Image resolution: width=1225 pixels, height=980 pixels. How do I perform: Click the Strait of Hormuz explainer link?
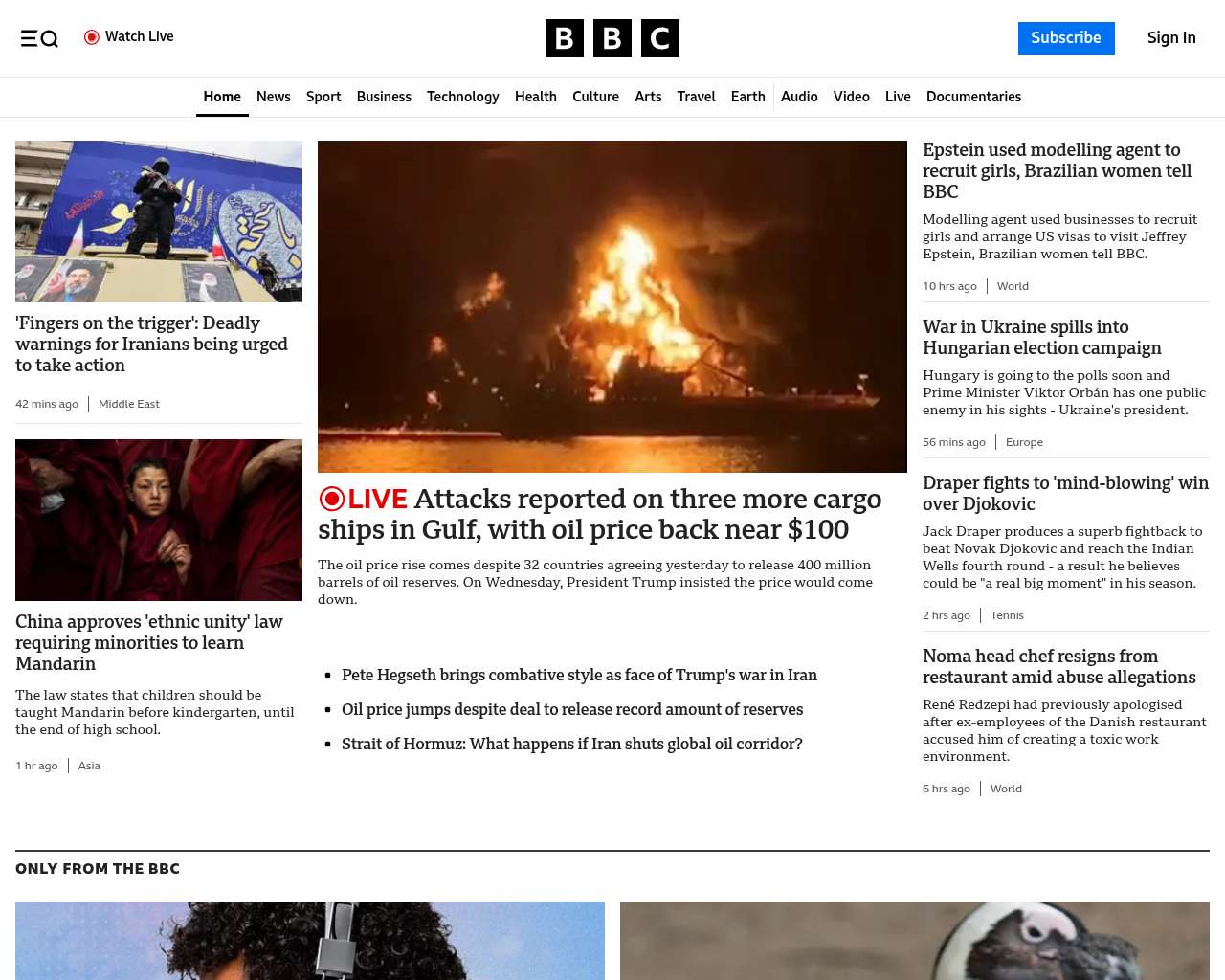coord(571,744)
